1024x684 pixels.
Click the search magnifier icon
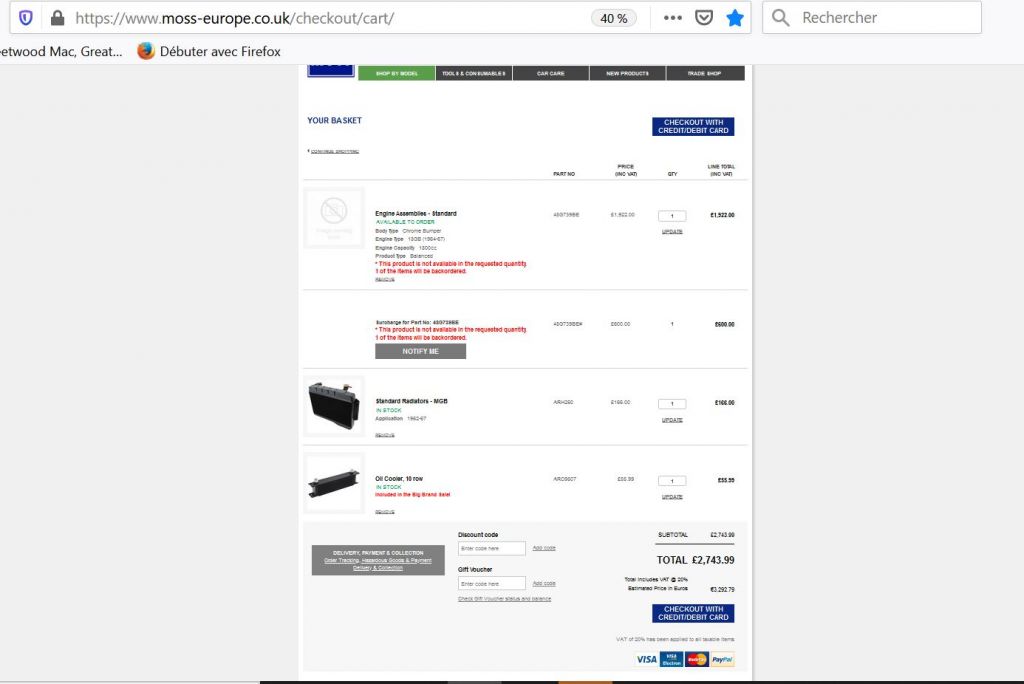[x=780, y=18]
